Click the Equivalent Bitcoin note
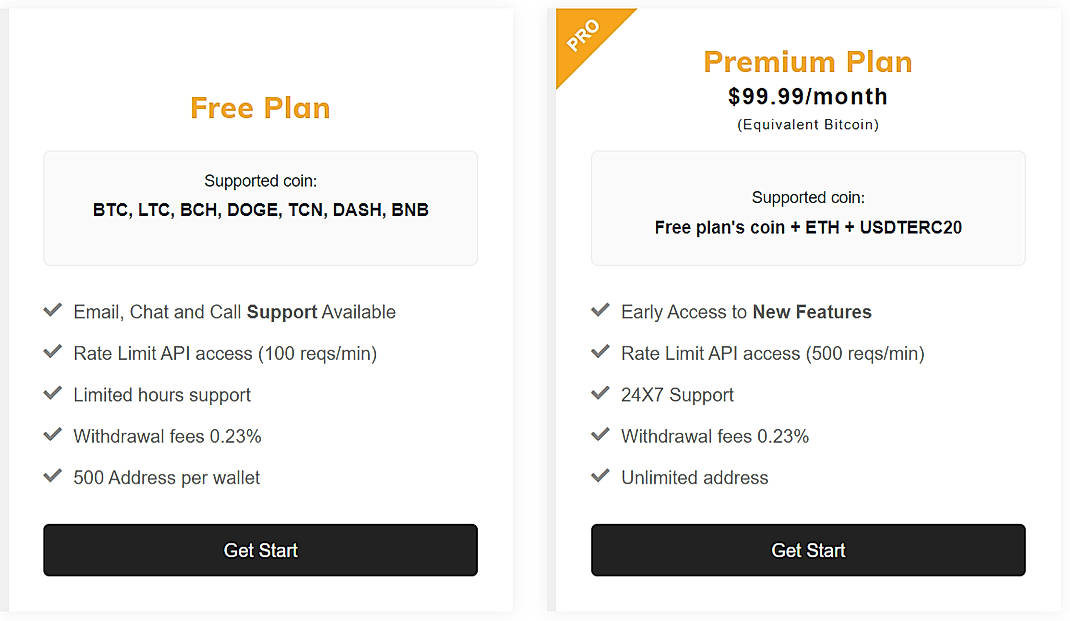The height and width of the screenshot is (621, 1070). [808, 124]
